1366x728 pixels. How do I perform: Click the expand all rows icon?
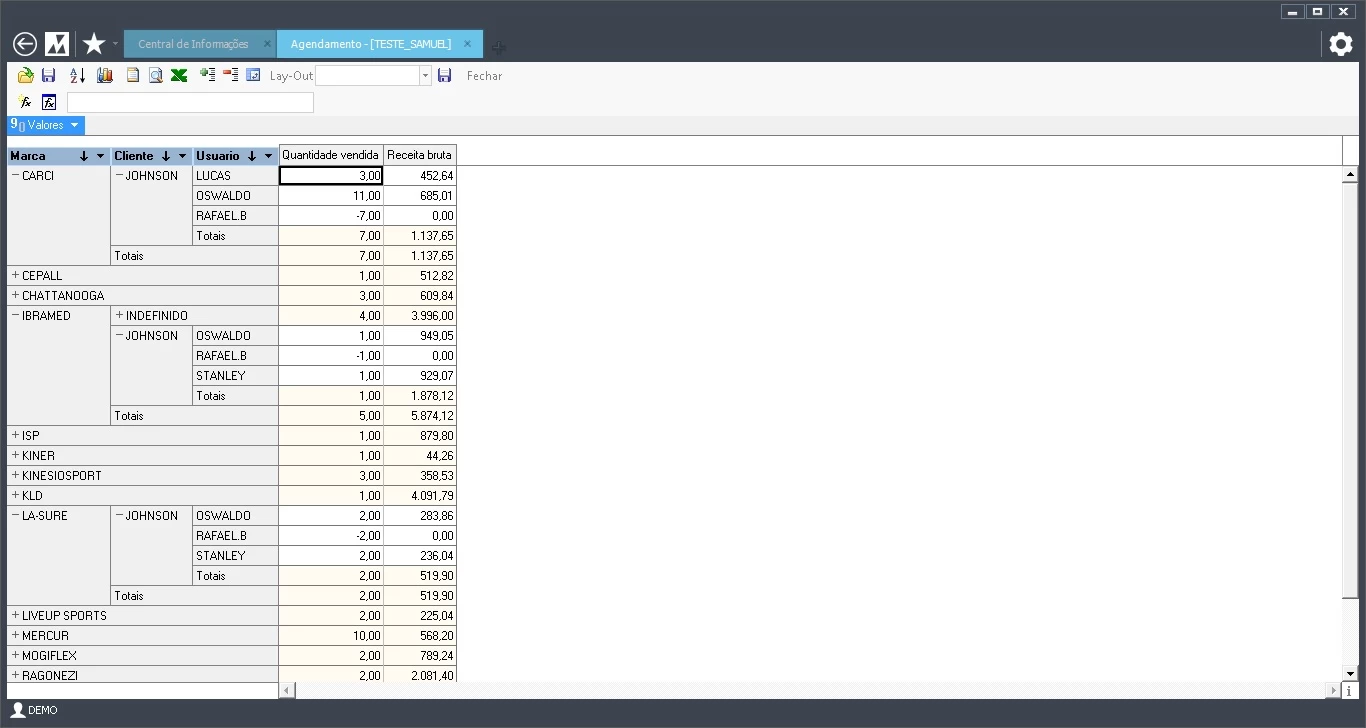pyautogui.click(x=208, y=75)
